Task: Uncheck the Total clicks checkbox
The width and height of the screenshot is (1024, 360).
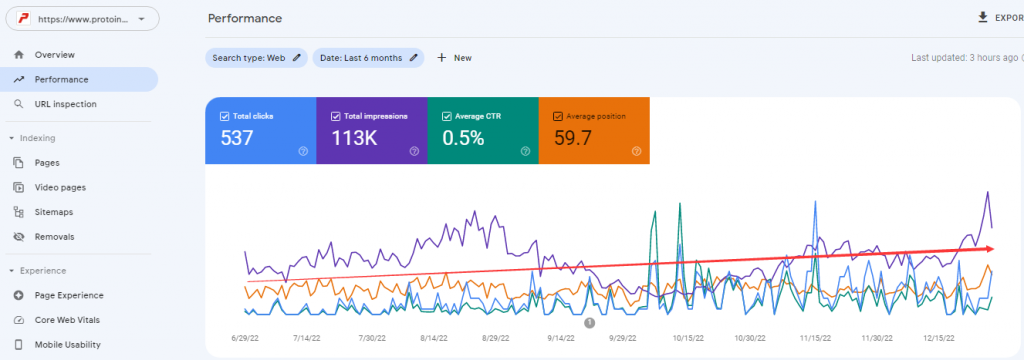Action: click(224, 116)
